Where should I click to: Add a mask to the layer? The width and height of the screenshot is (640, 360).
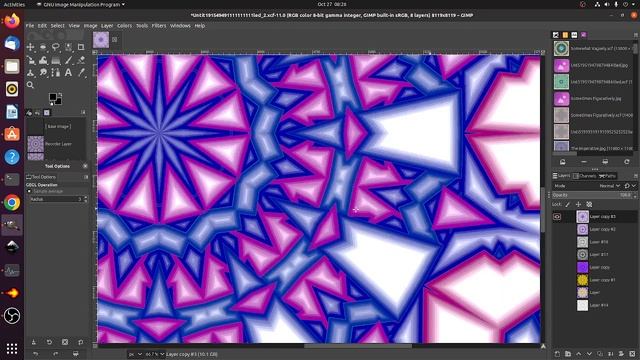pos(621,353)
